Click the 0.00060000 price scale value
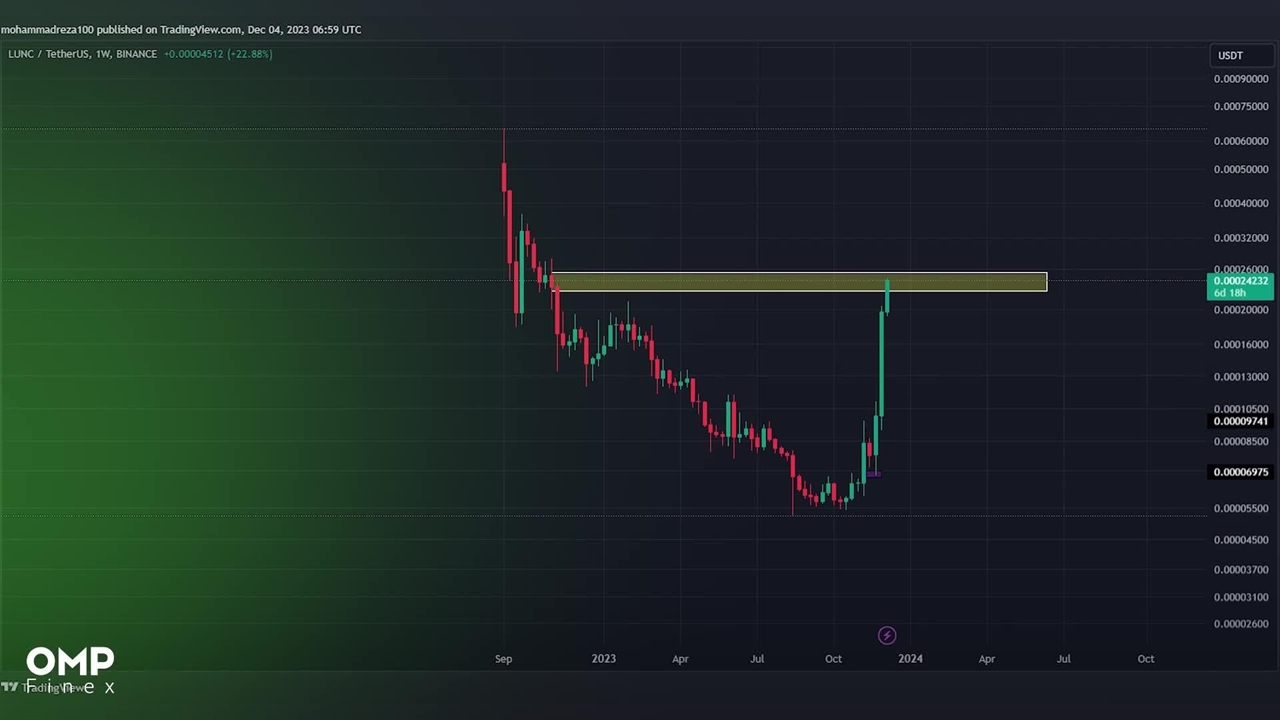This screenshot has width=1280, height=720. coord(1240,141)
